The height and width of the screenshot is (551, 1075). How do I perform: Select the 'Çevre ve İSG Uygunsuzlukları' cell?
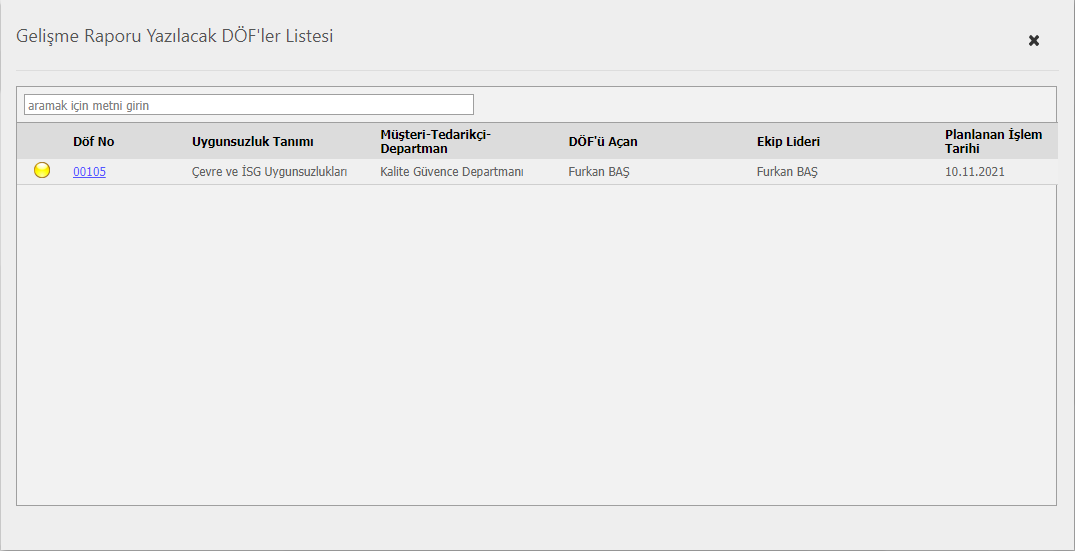(x=269, y=172)
